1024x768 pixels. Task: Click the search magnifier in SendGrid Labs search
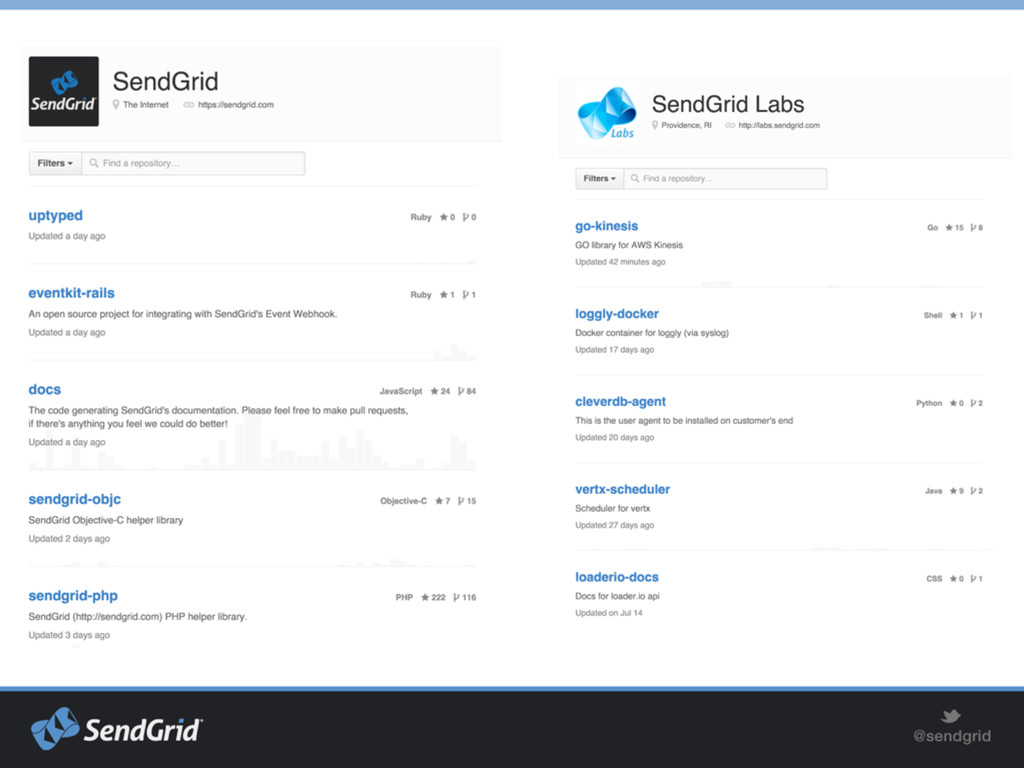[634, 178]
